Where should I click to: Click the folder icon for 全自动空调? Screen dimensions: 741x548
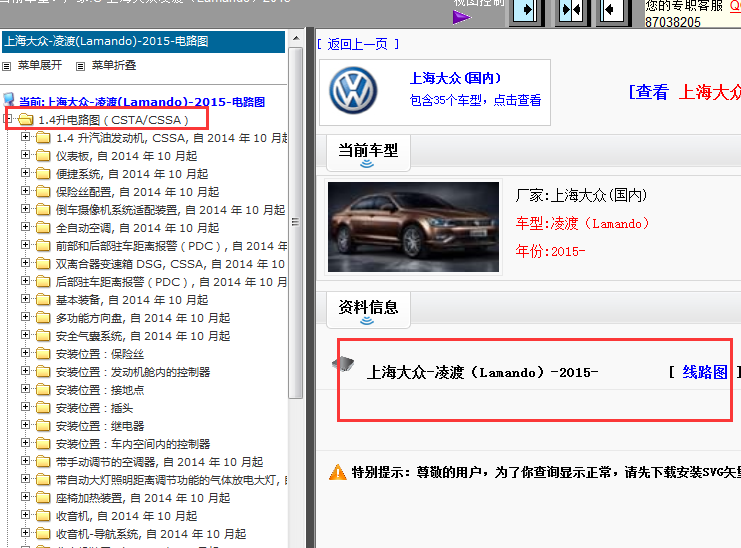(43, 228)
